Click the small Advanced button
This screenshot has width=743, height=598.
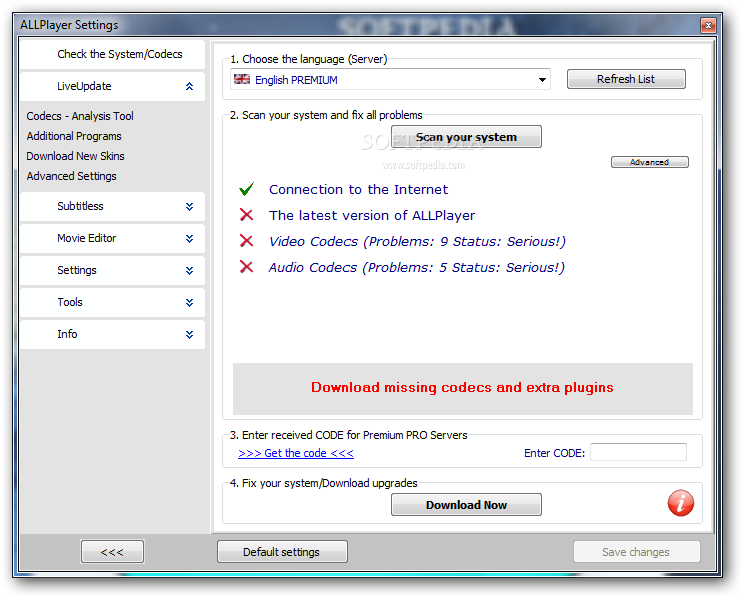(650, 162)
